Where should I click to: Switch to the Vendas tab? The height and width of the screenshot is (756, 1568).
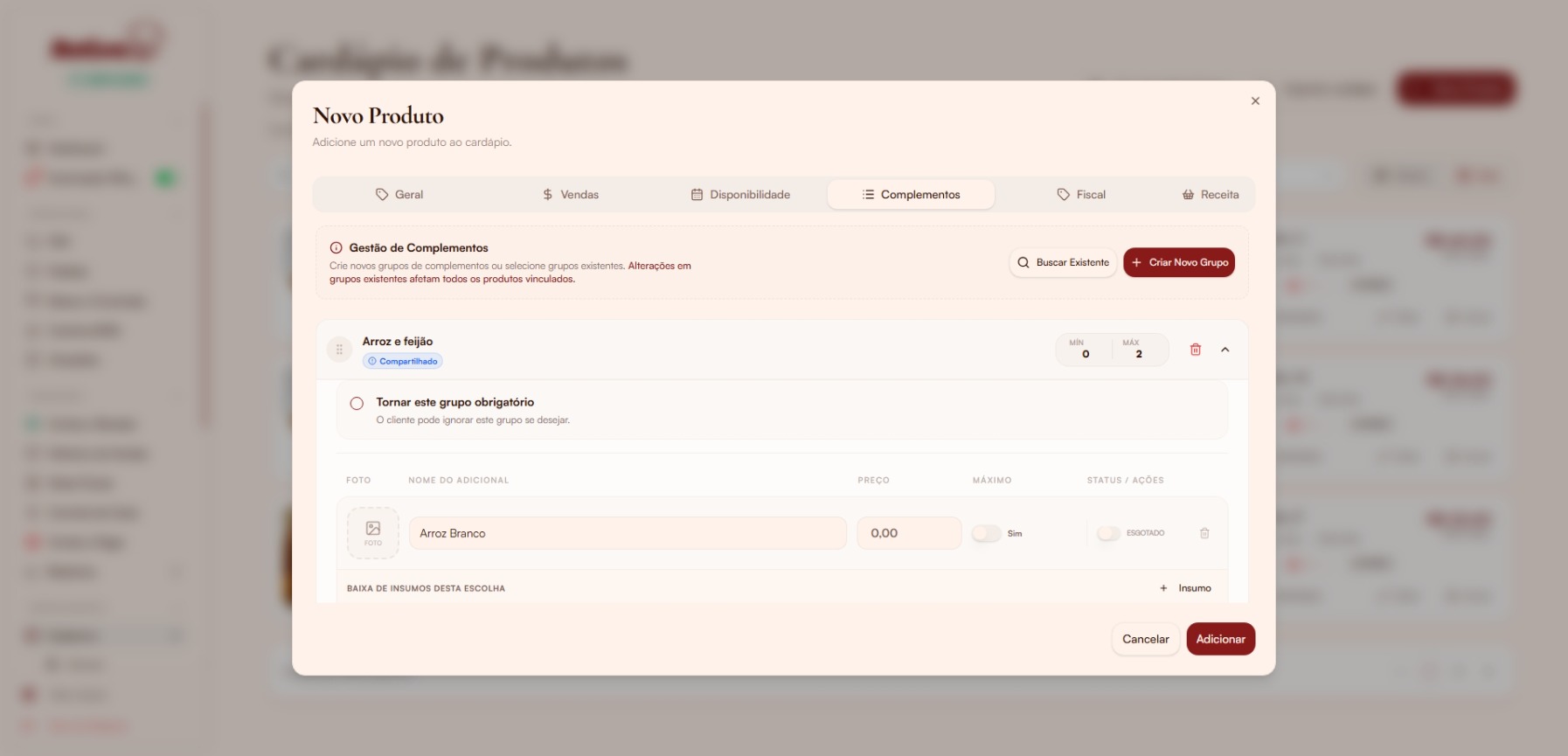(x=570, y=194)
